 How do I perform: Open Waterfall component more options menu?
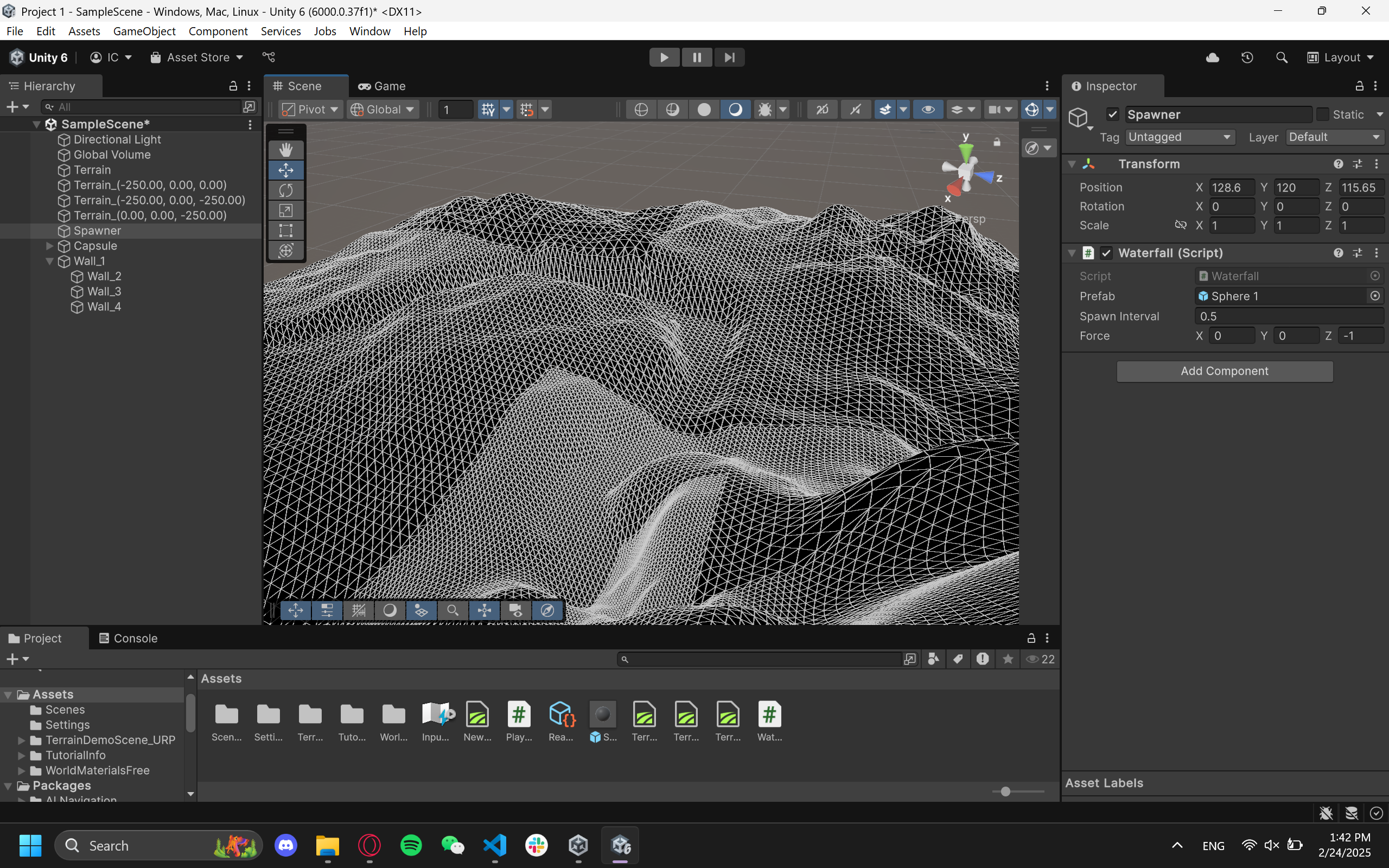coord(1377,253)
